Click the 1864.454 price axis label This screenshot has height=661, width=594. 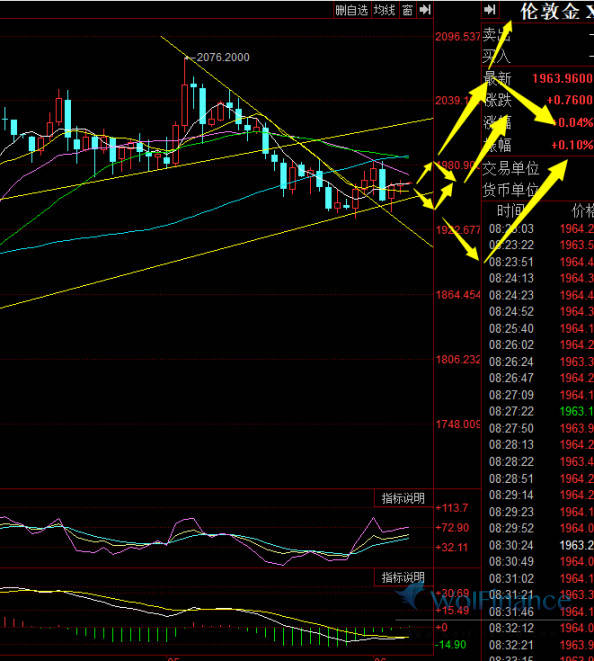point(457,295)
